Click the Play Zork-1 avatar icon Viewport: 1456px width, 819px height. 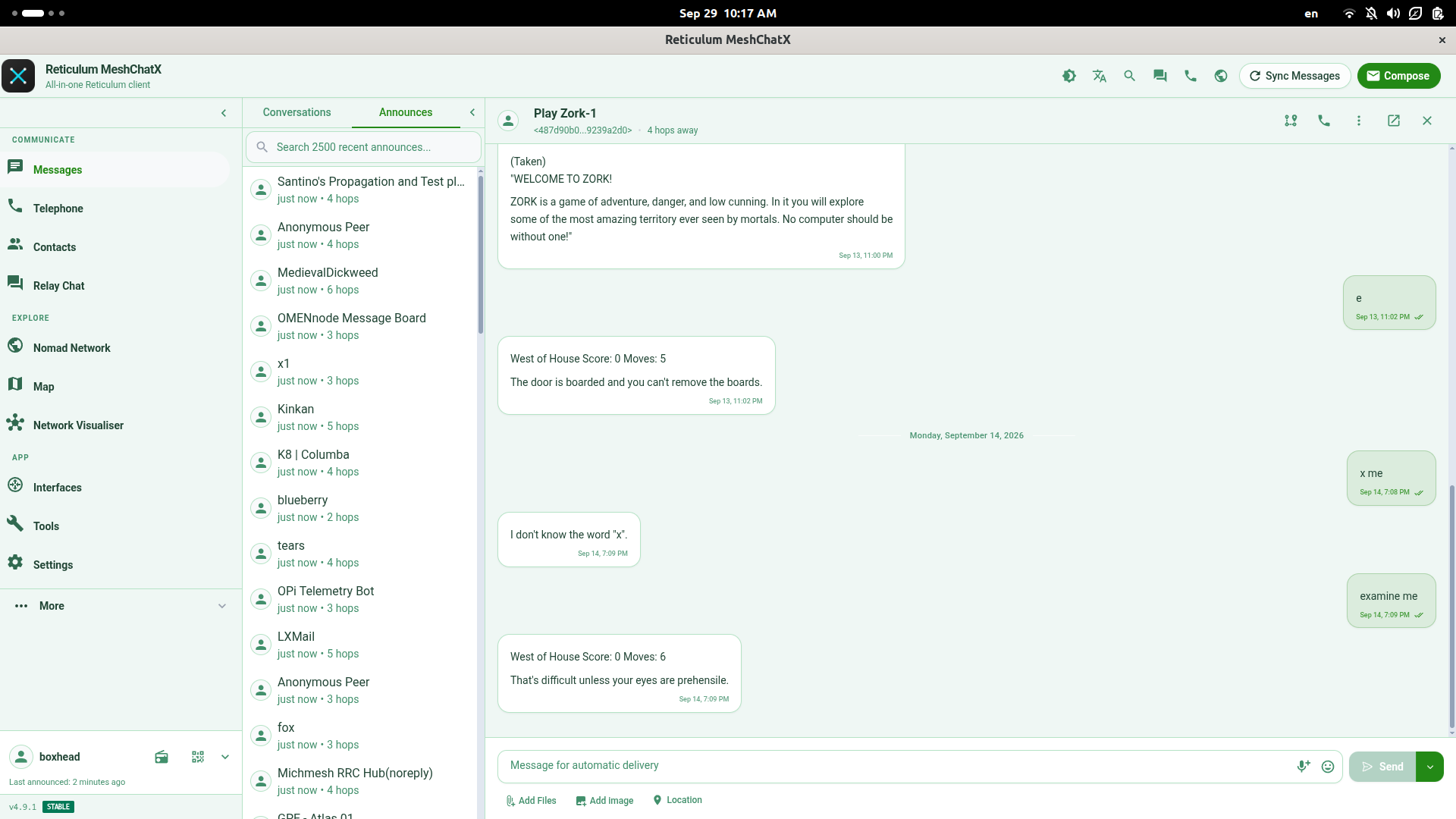coord(508,121)
